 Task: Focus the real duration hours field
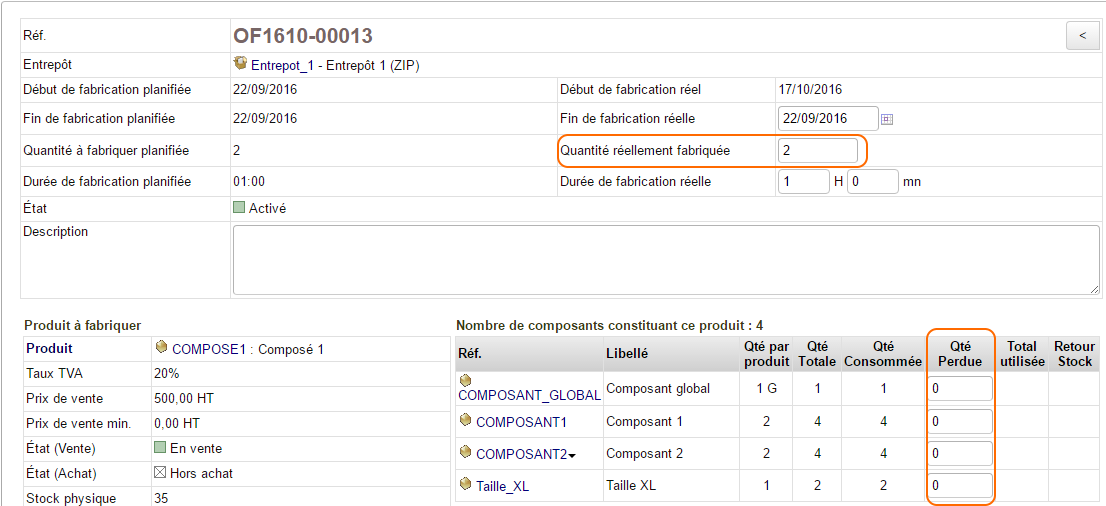pyautogui.click(x=803, y=182)
